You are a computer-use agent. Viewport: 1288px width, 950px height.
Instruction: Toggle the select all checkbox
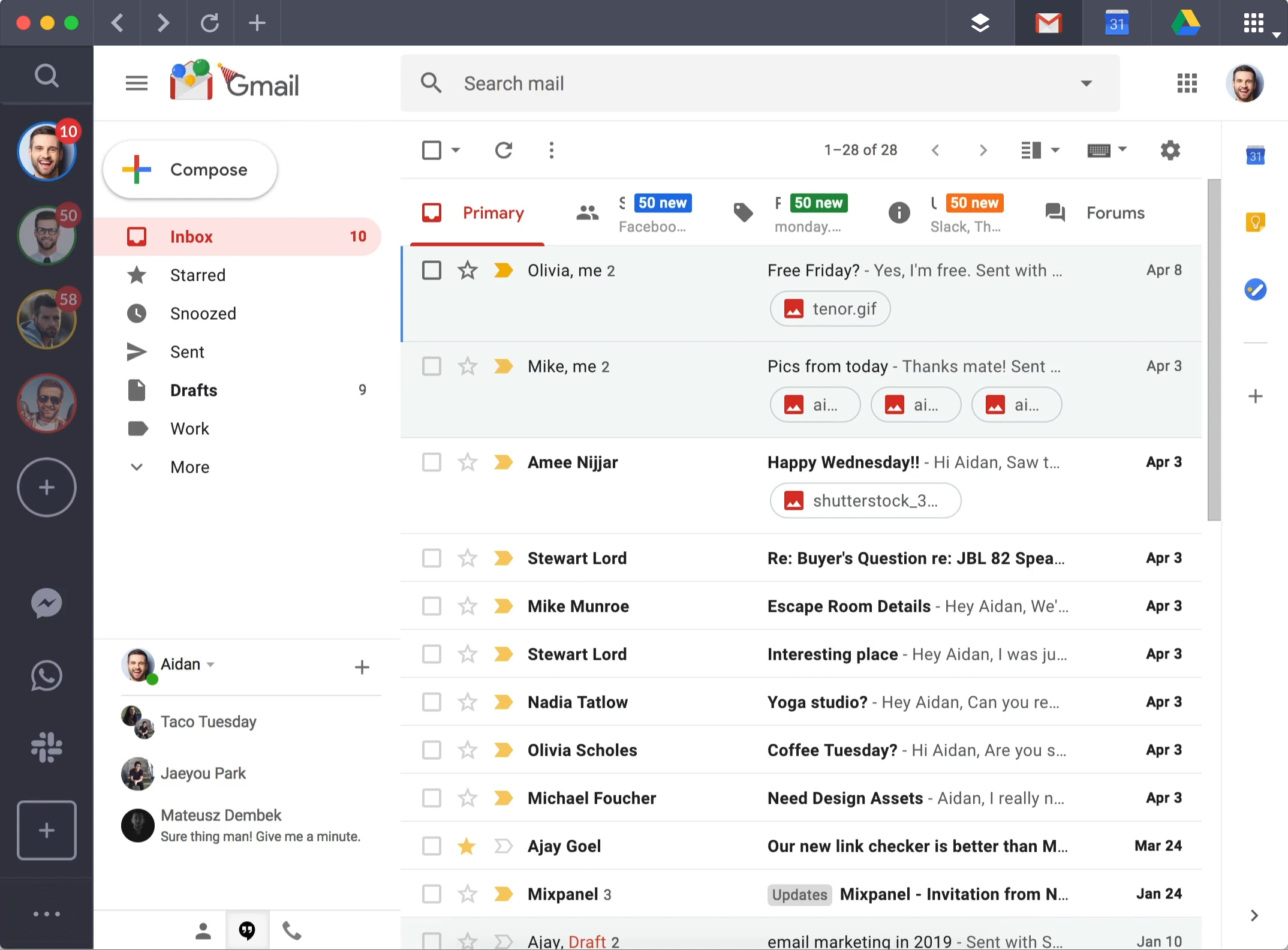coord(432,149)
